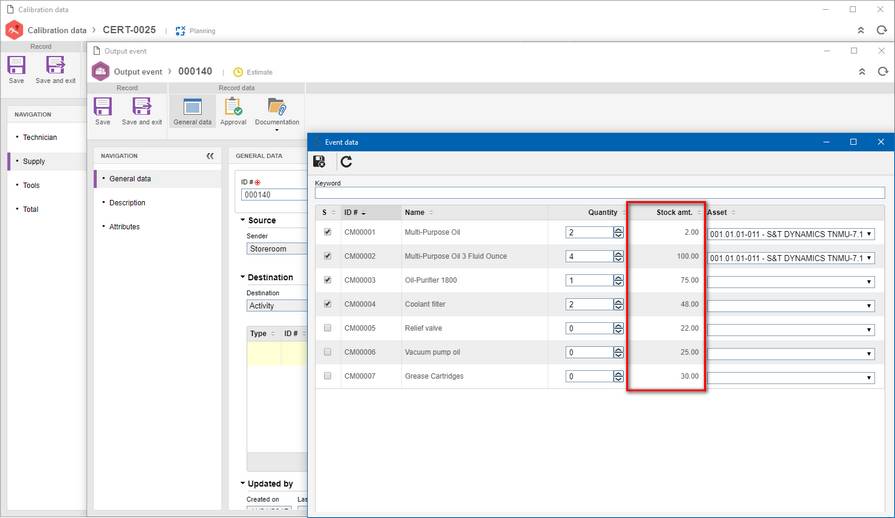Sort by the S column header

point(328,212)
